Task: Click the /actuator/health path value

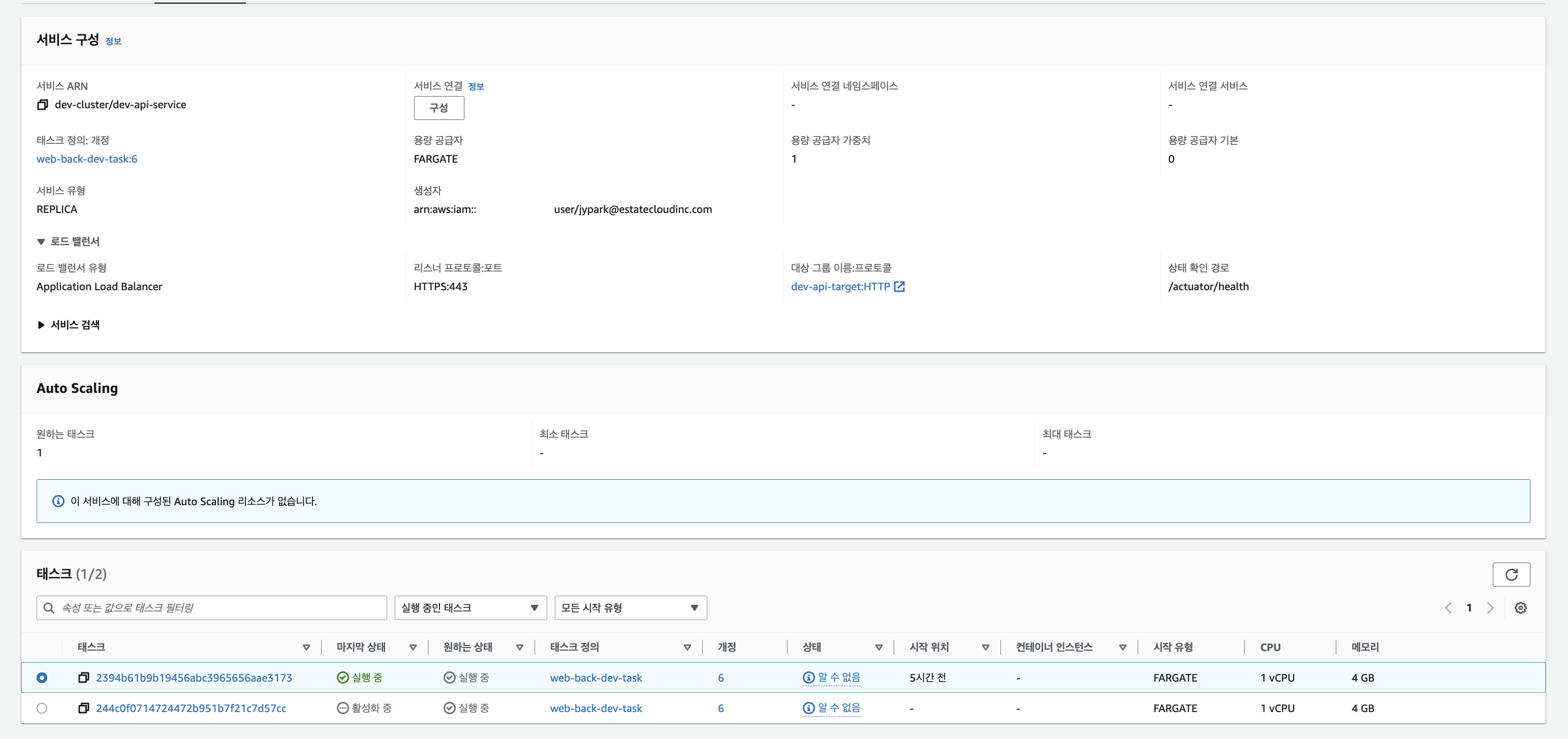Action: pos(1208,287)
